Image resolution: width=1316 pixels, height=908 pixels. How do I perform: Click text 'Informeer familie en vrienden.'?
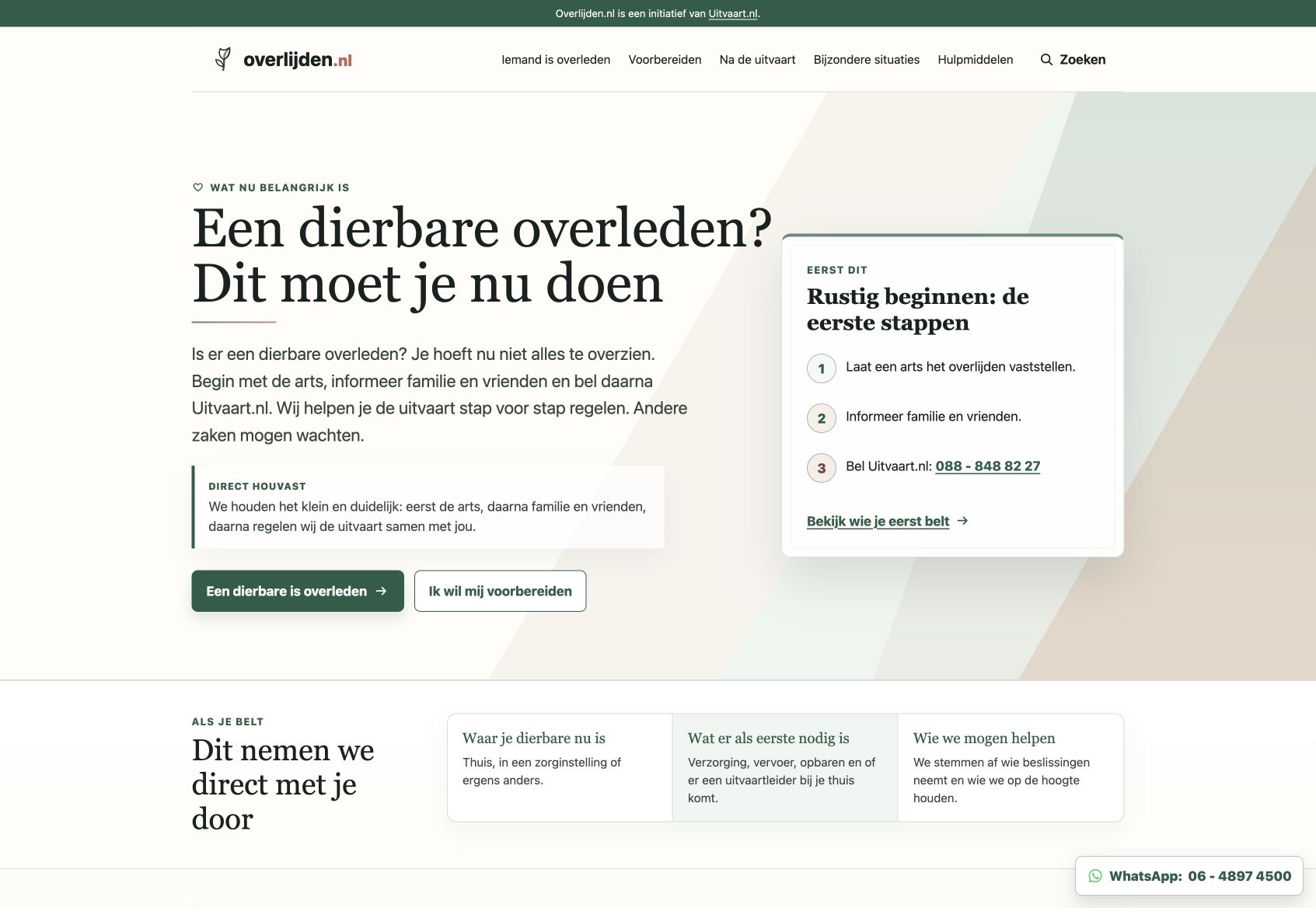coord(933,417)
